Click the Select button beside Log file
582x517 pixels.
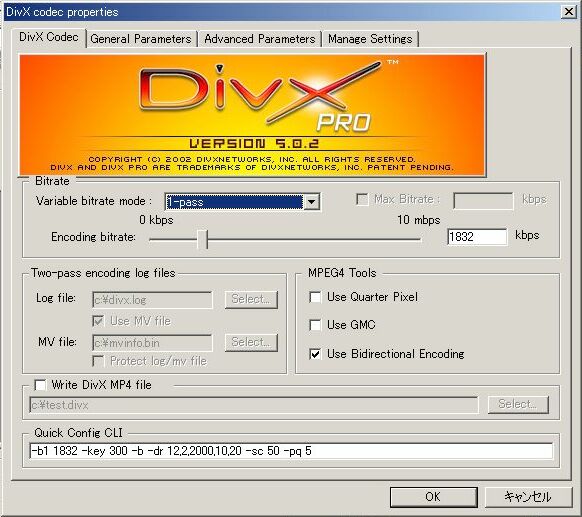click(251, 299)
